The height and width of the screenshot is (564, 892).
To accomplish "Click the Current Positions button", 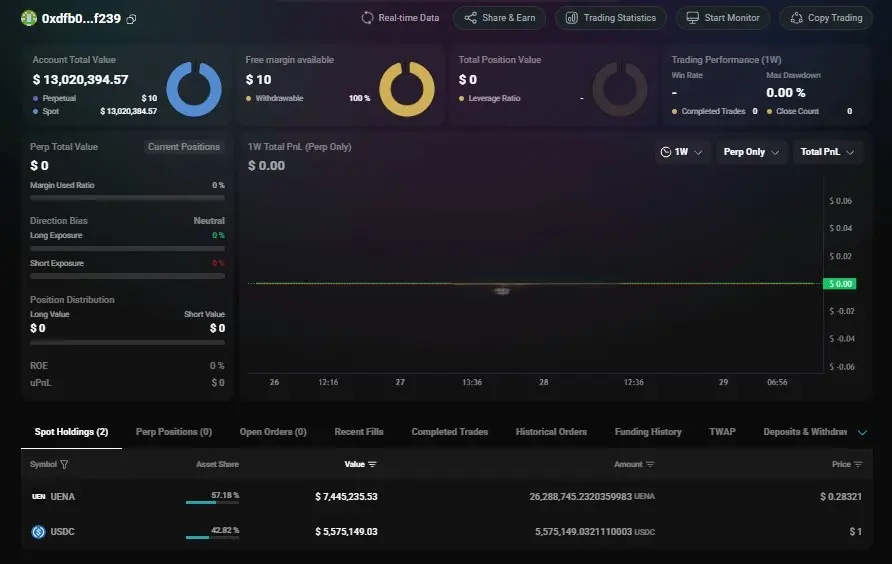I will pyautogui.click(x=183, y=147).
